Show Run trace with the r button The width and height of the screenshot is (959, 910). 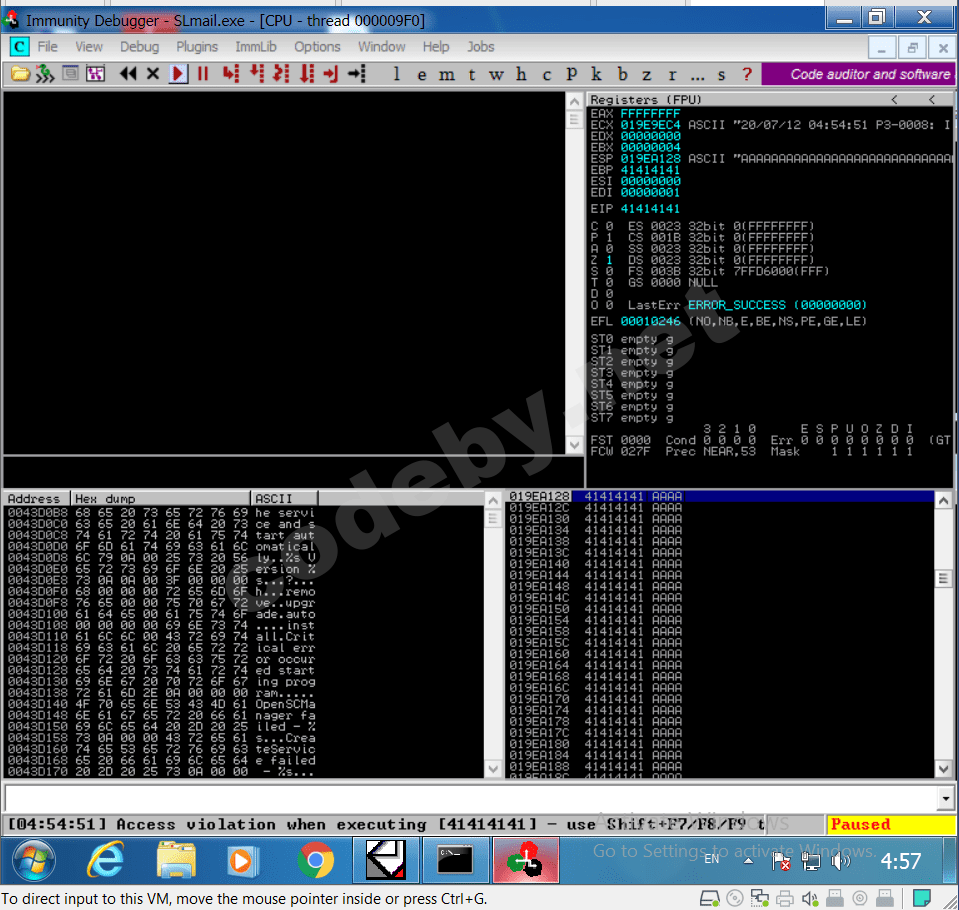tap(672, 75)
